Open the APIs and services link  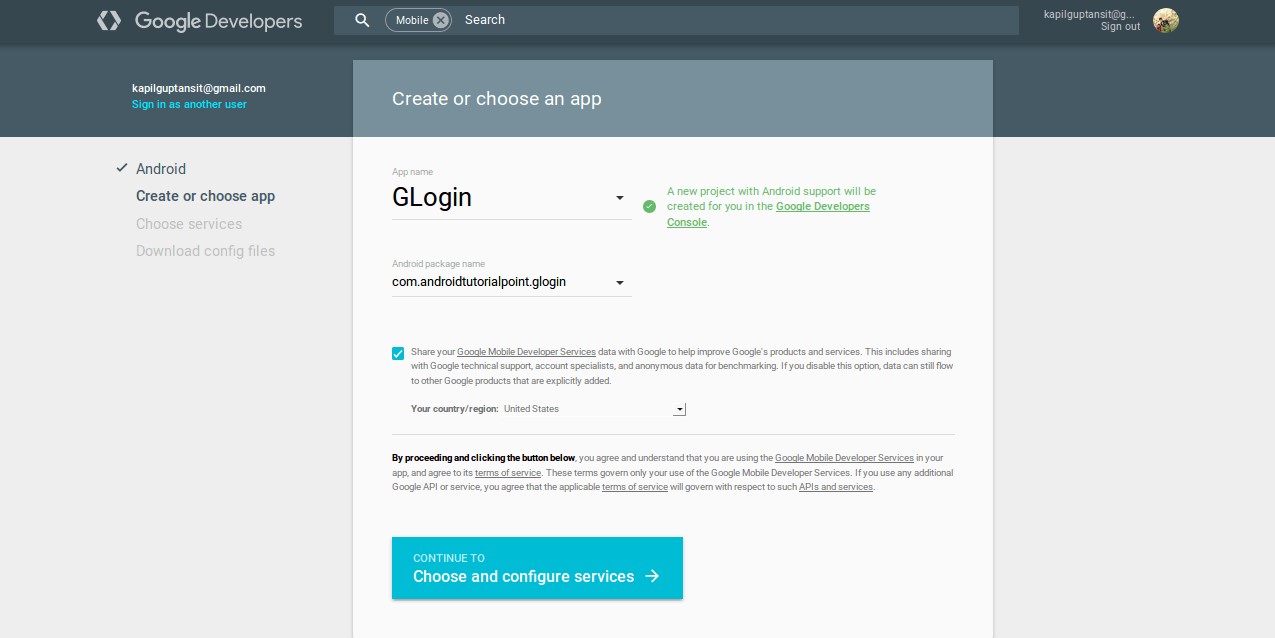click(836, 487)
